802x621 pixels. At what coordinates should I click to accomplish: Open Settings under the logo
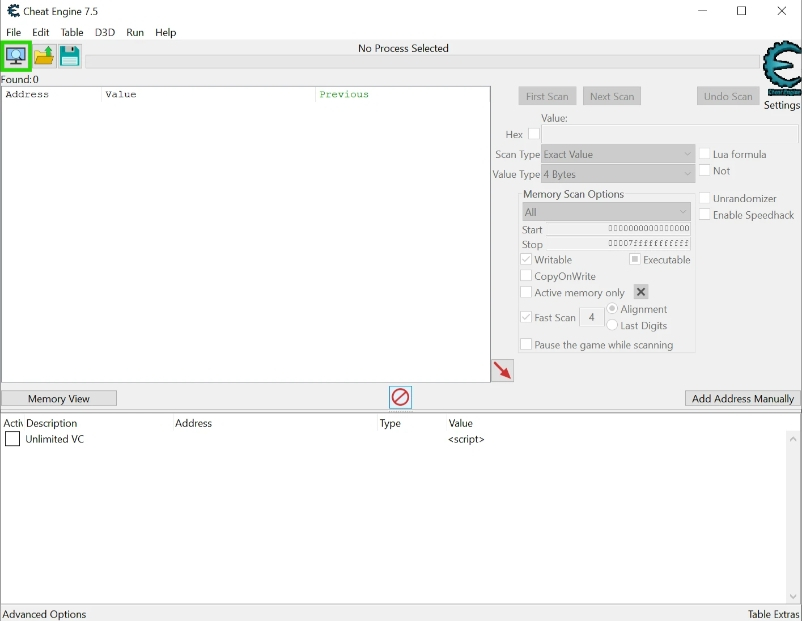click(782, 105)
